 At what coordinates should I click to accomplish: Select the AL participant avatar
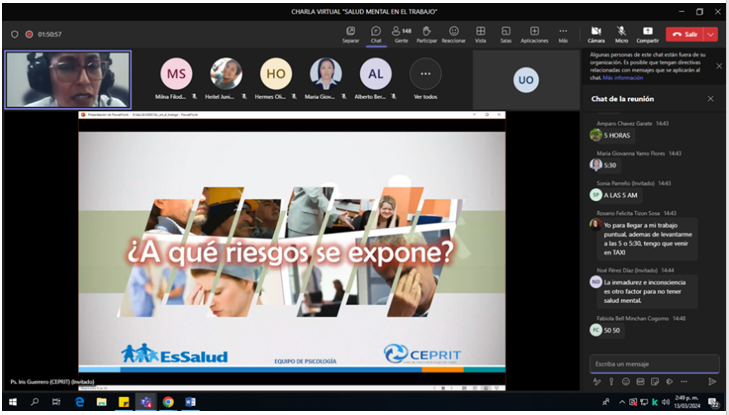coord(376,74)
